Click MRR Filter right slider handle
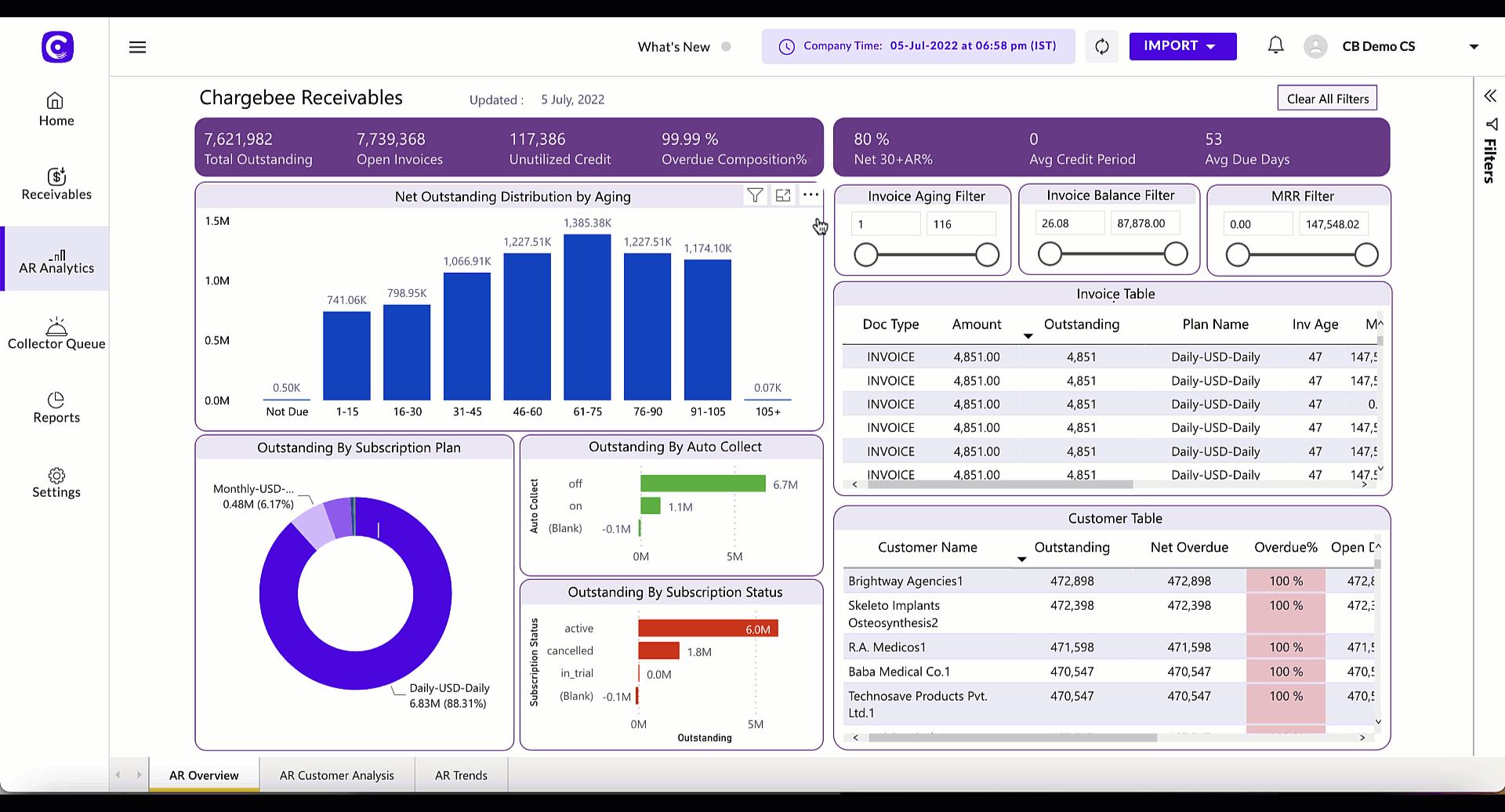This screenshot has height=812, width=1505. point(1366,255)
